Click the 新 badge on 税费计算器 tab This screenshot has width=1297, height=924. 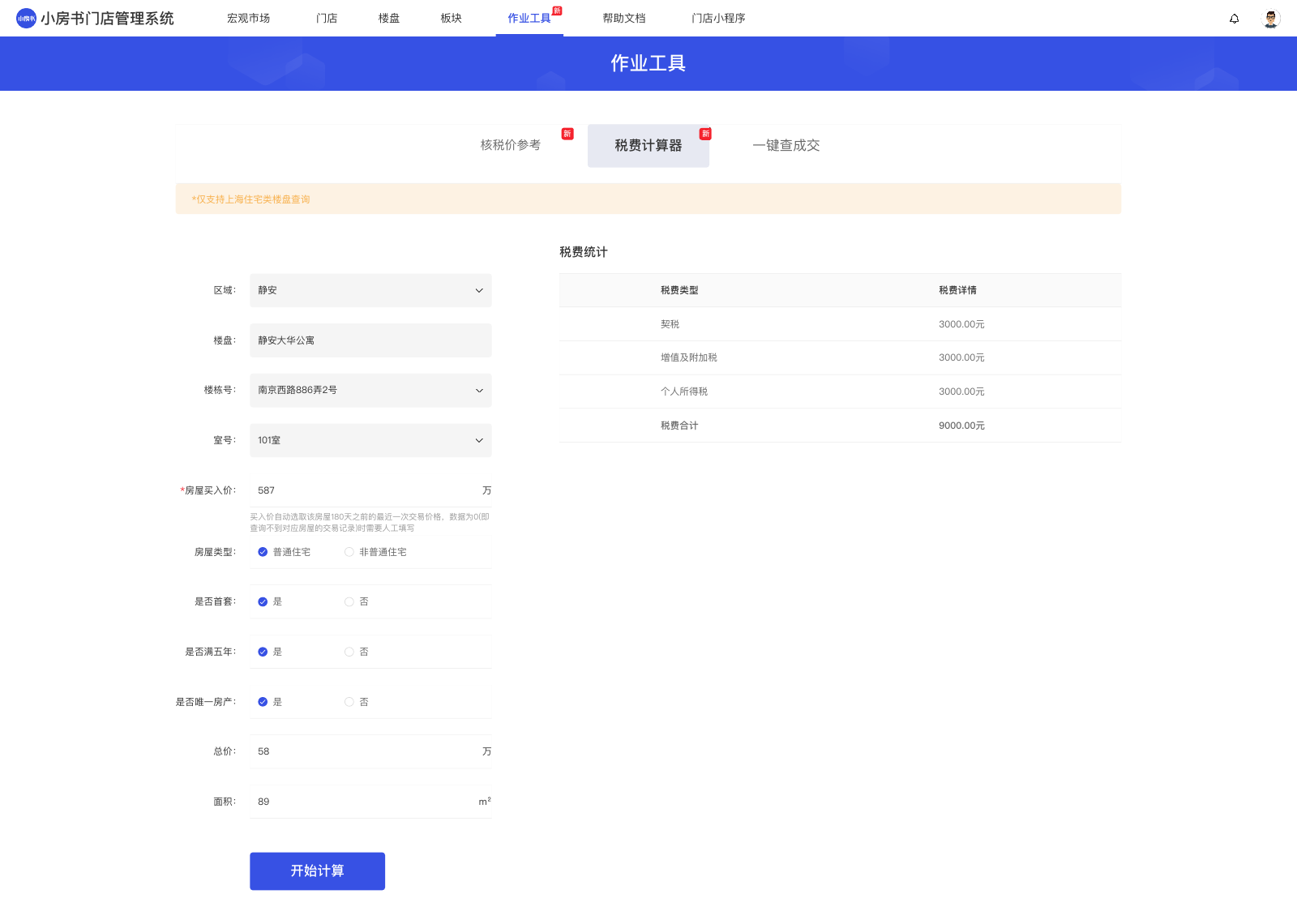point(705,134)
